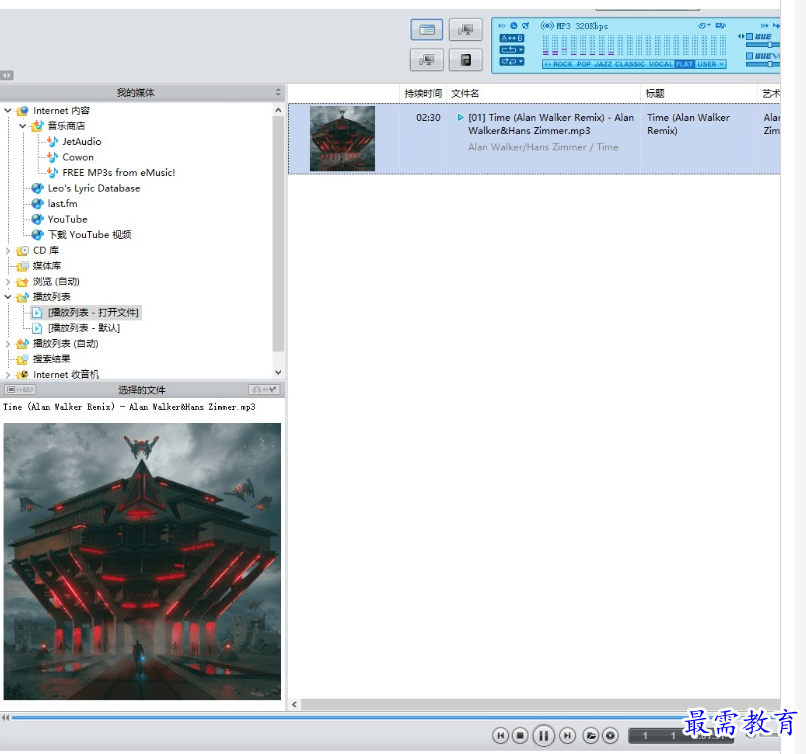Click media tree scrollbar down arrow

pyautogui.click(x=278, y=372)
